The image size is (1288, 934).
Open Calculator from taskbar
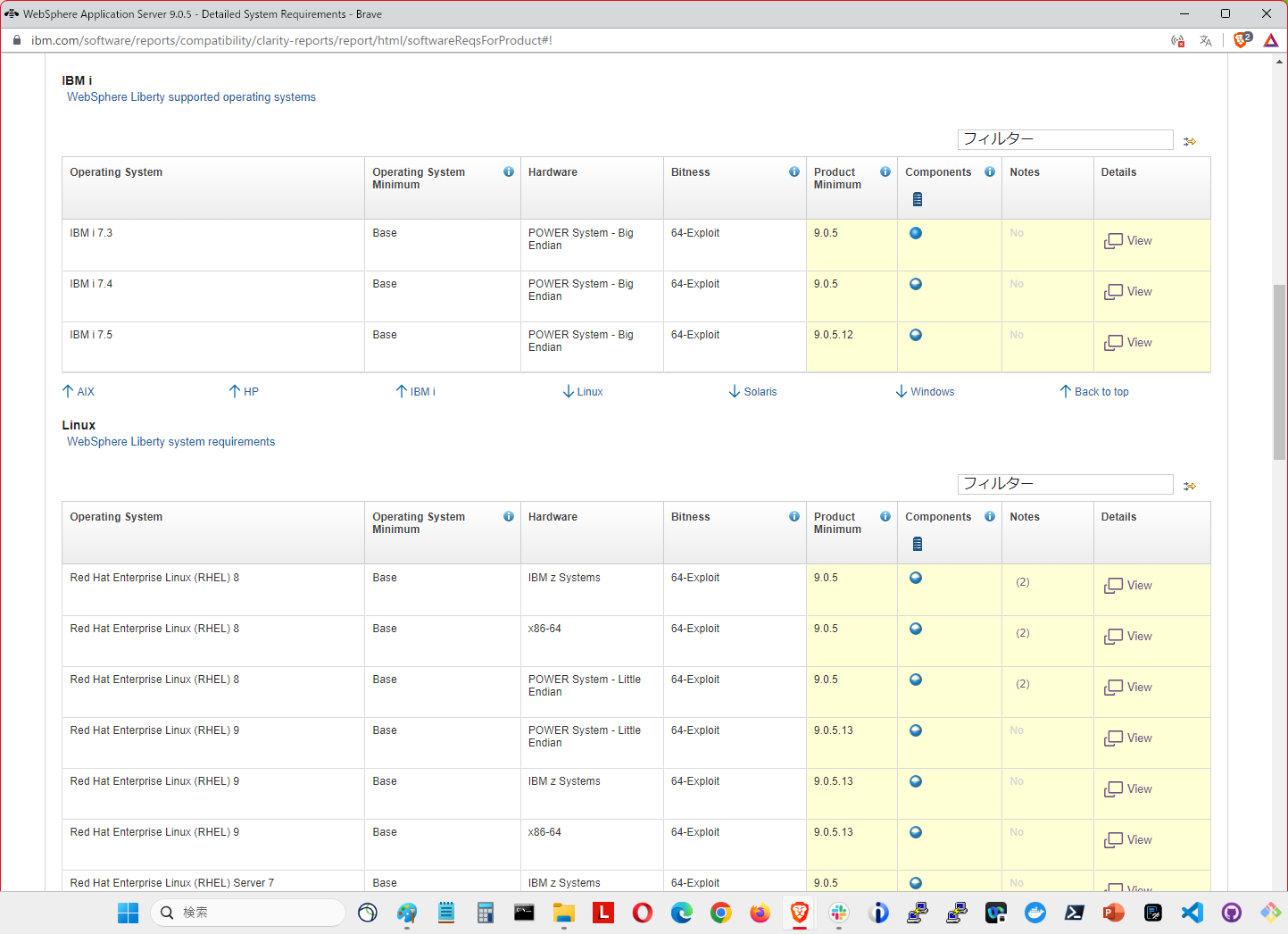point(486,913)
